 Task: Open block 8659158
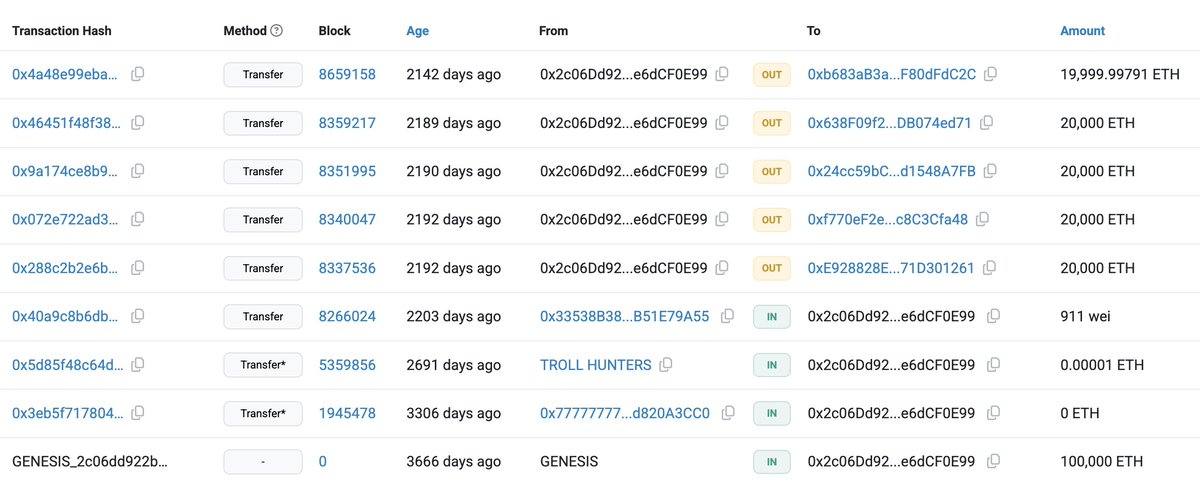(x=347, y=74)
